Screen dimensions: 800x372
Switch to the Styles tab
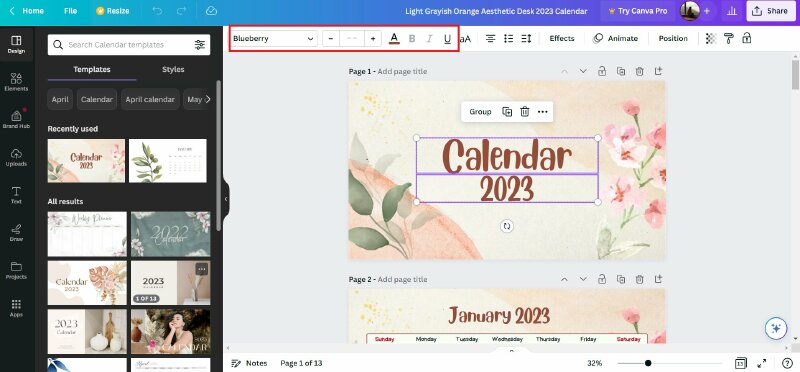(x=173, y=69)
